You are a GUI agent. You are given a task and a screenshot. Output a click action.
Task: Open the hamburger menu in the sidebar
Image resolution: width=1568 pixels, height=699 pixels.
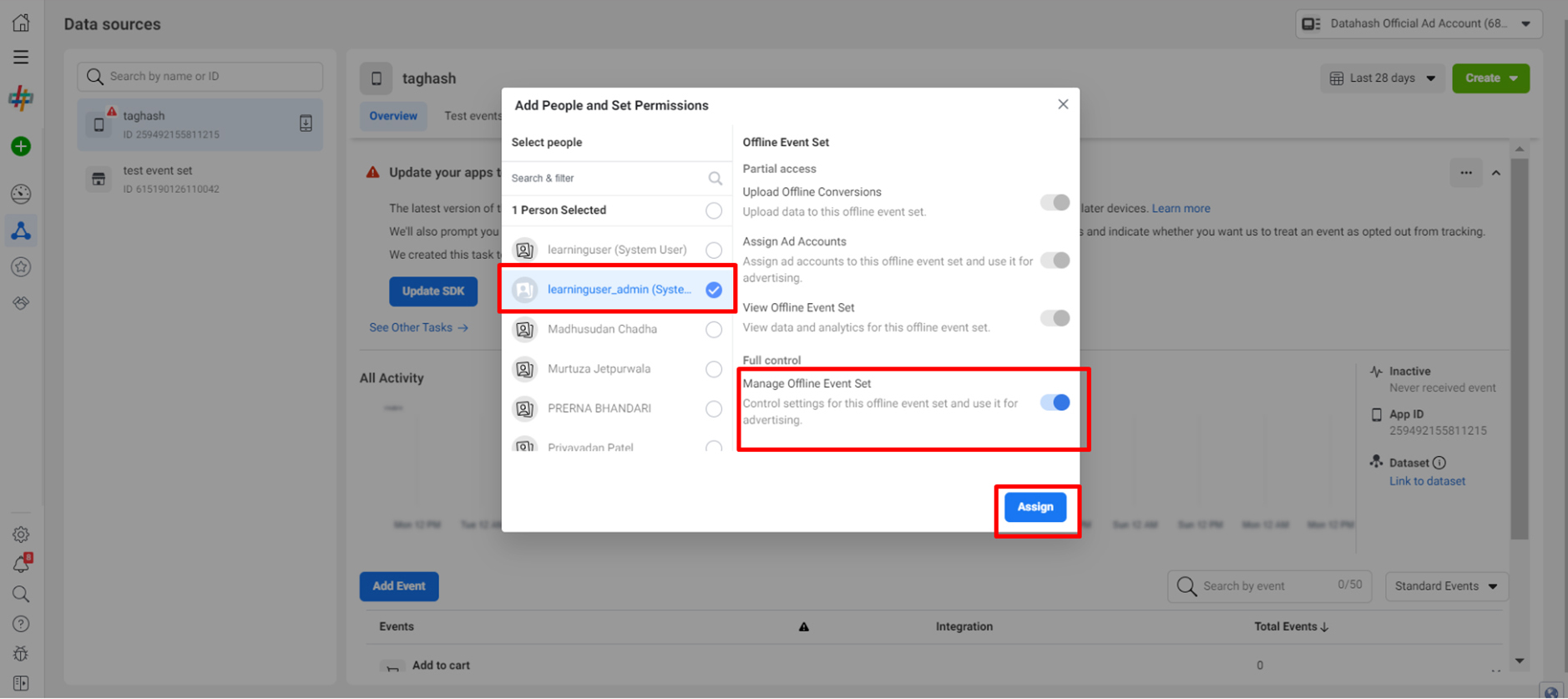(x=21, y=57)
